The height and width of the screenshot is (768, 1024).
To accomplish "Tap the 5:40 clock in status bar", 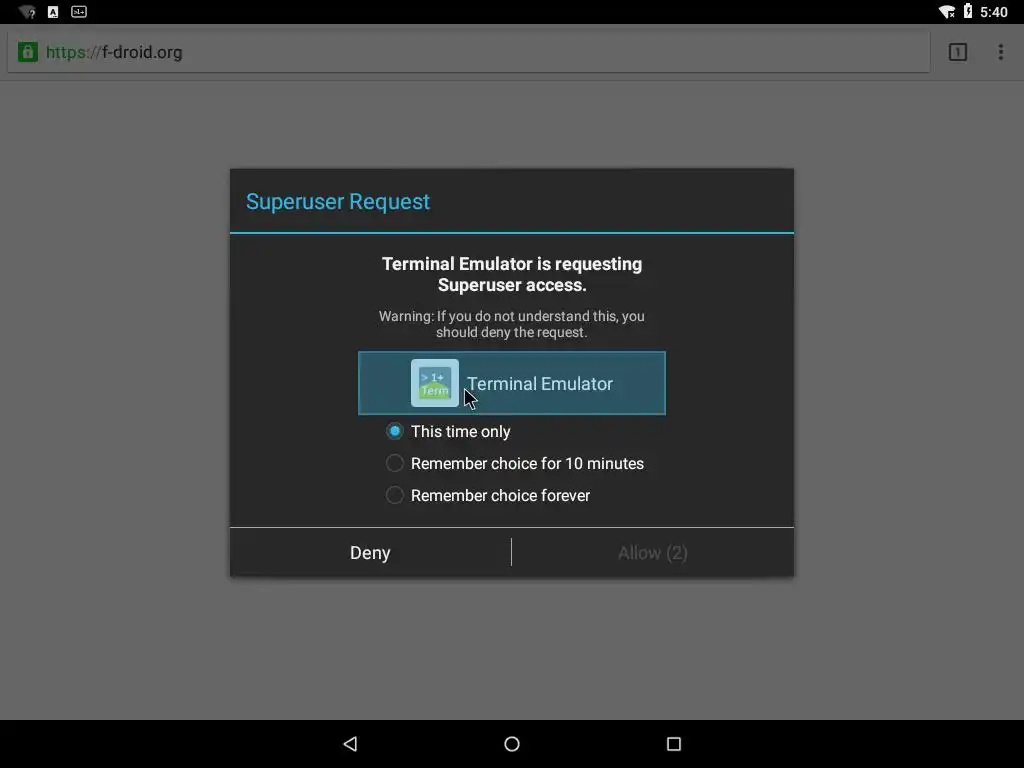I will 994,12.
